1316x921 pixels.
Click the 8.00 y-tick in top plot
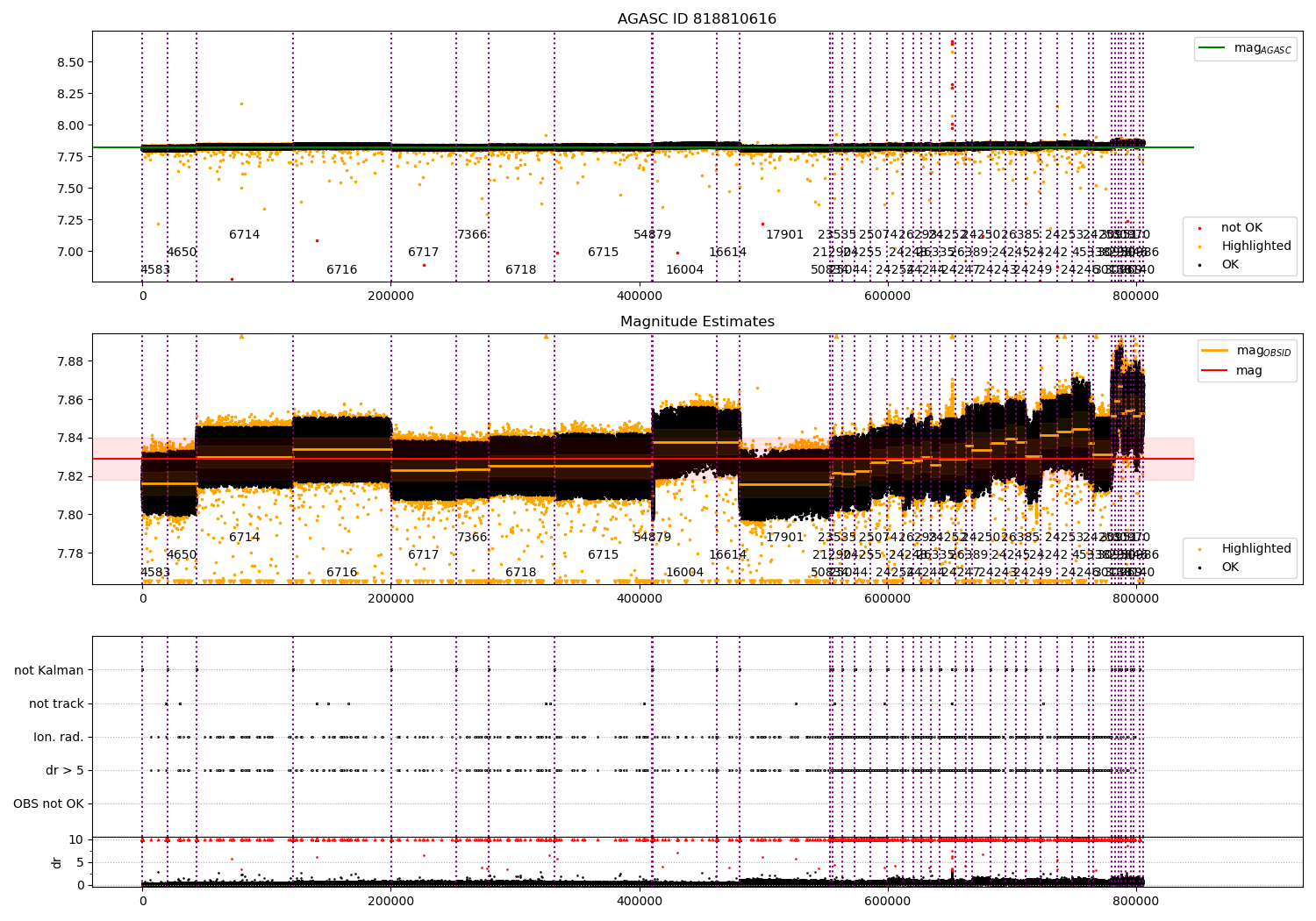pyautogui.click(x=71, y=126)
